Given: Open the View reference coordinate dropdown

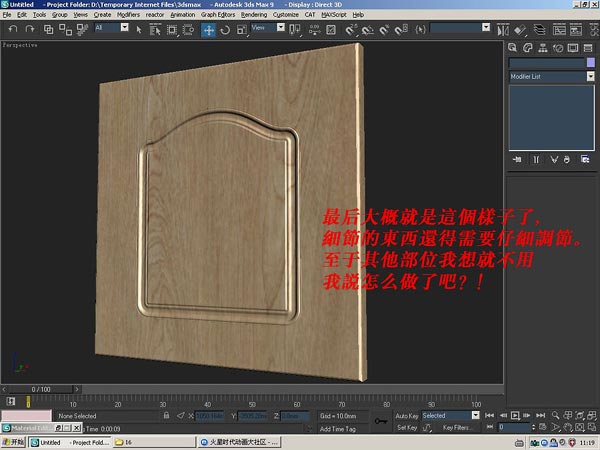Looking at the screenshot, I should pyautogui.click(x=268, y=29).
